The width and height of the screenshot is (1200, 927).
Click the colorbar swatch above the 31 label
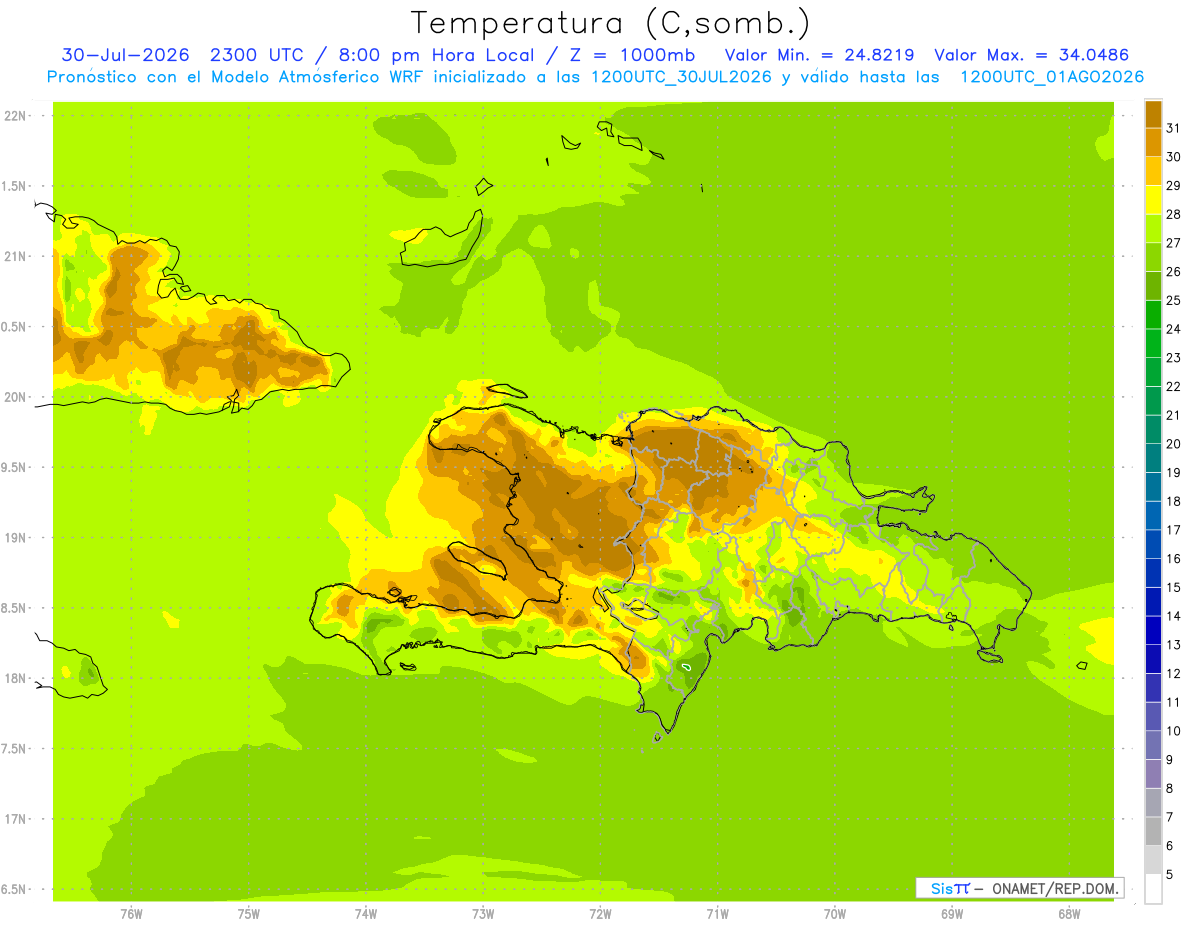(x=1153, y=114)
